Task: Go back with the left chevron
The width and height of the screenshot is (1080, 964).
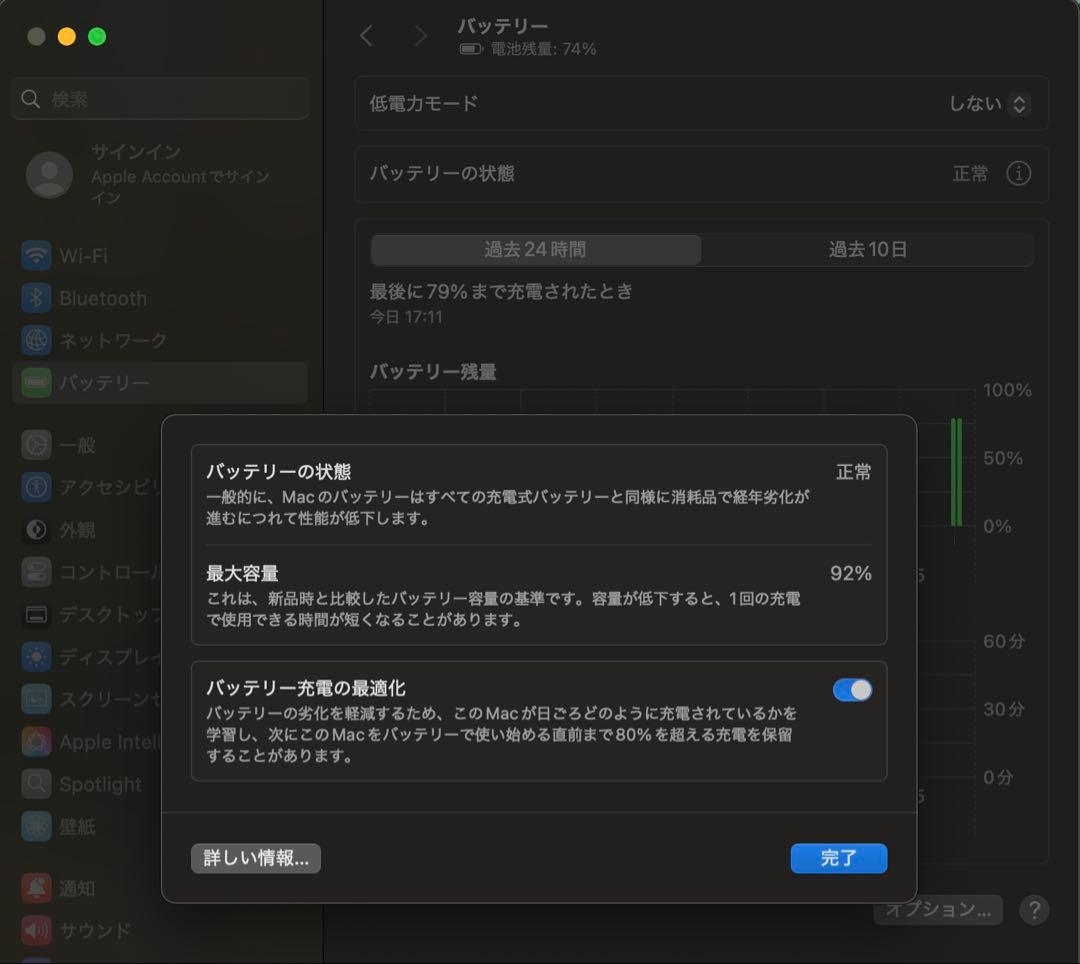Action: click(367, 37)
